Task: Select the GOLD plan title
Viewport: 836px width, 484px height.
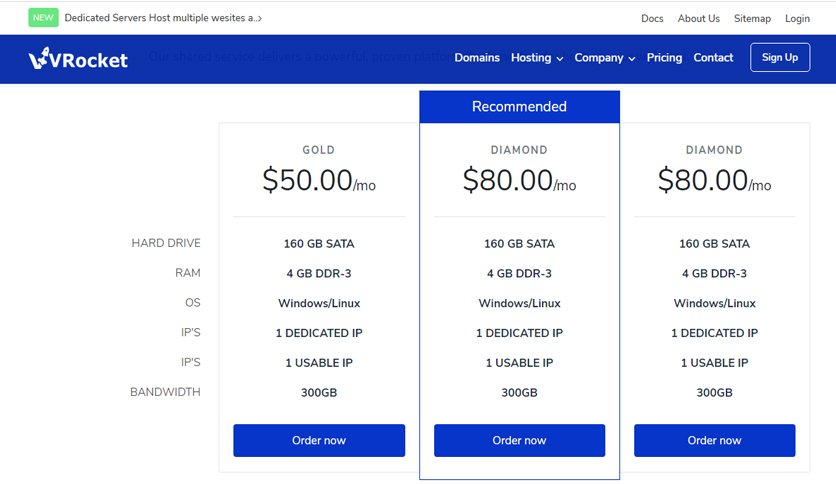Action: coord(319,150)
